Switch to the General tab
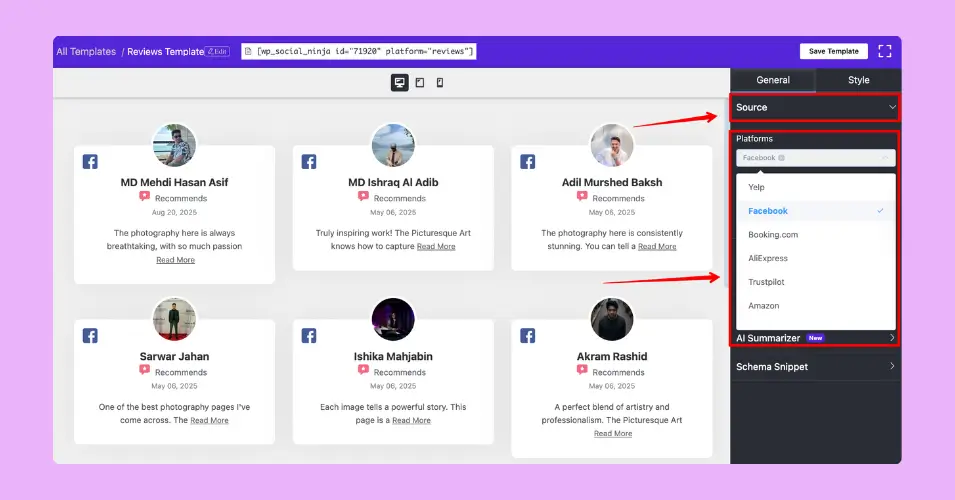The image size is (955, 500). coord(773,80)
